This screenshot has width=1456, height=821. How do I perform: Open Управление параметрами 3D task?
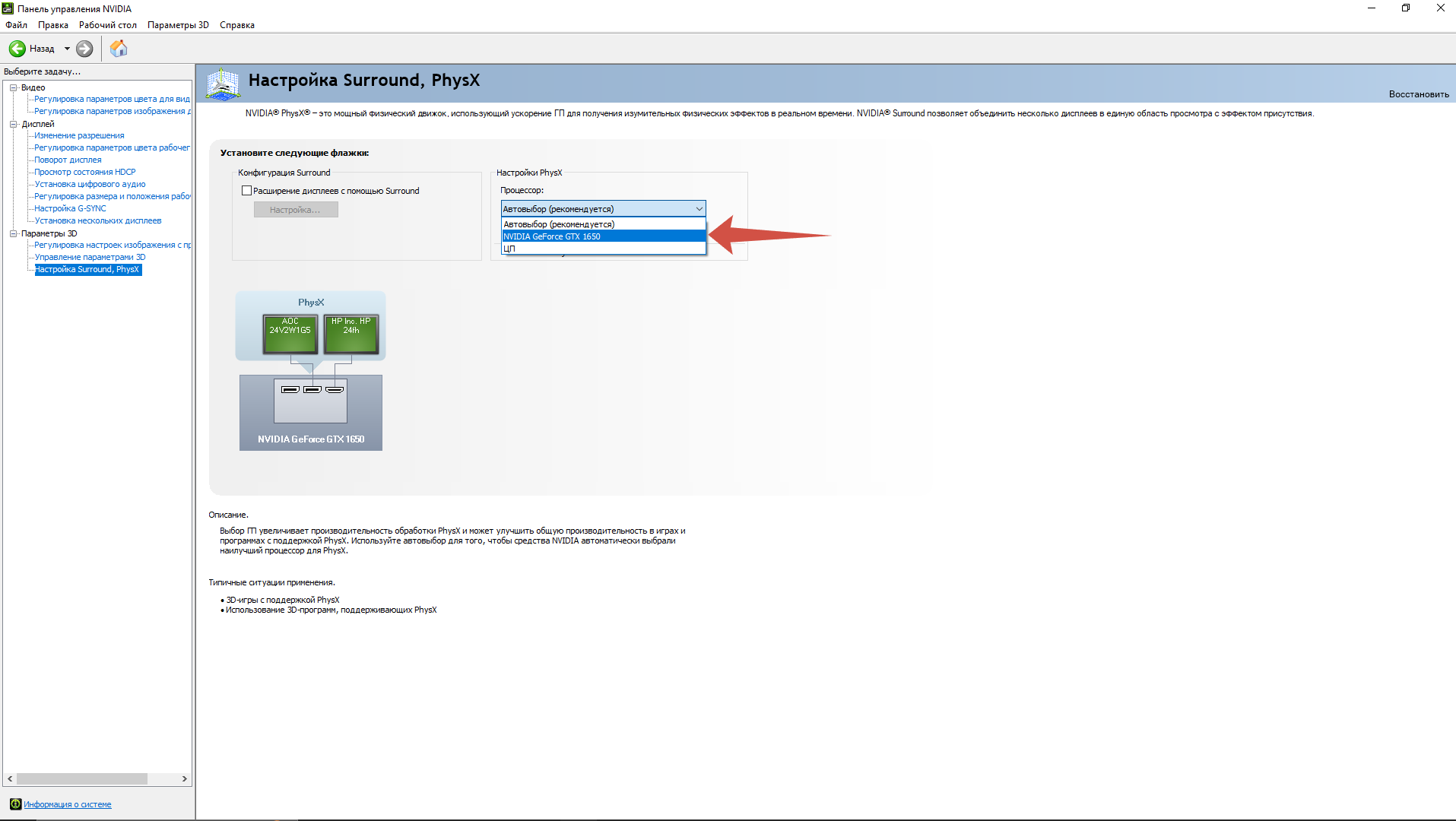coord(90,257)
